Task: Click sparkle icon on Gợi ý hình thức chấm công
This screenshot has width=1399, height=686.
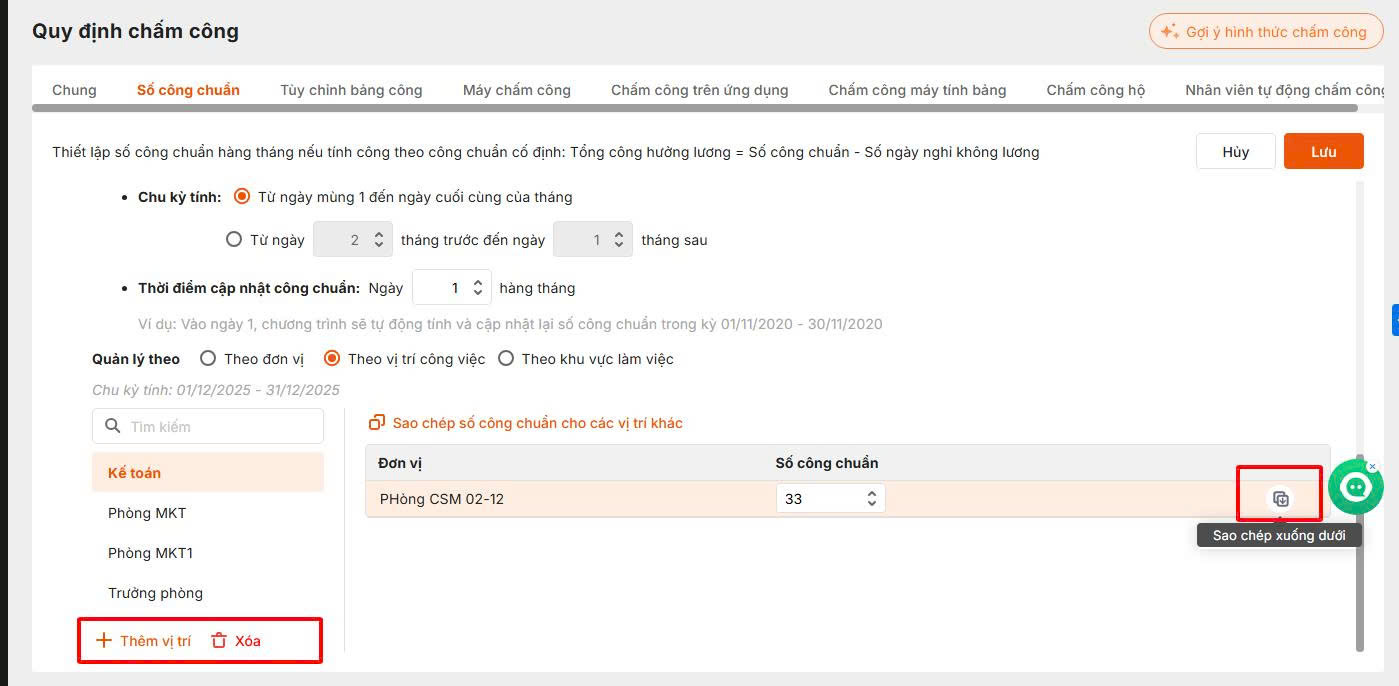Action: (x=1169, y=32)
